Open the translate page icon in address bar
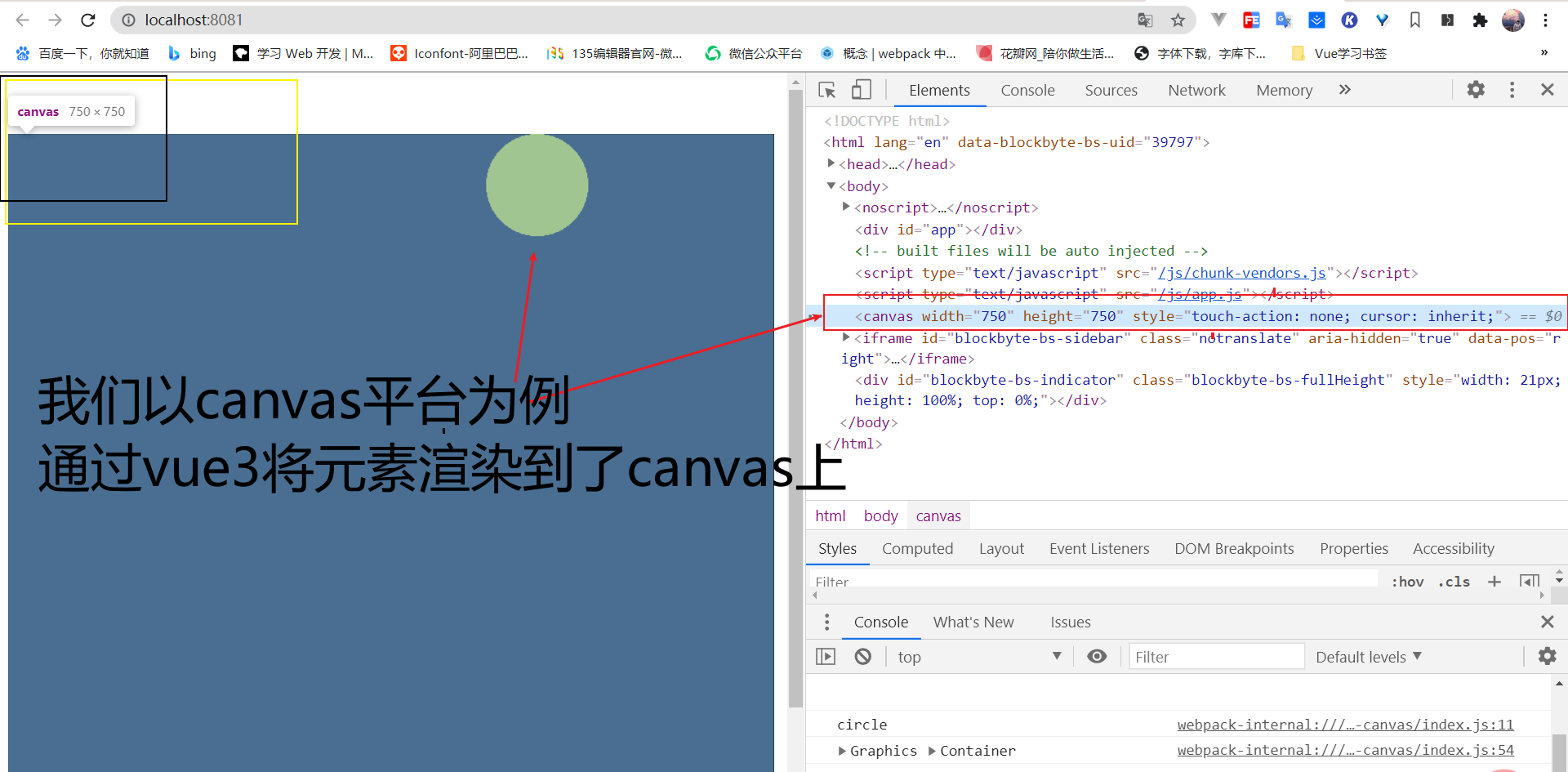 point(1145,20)
